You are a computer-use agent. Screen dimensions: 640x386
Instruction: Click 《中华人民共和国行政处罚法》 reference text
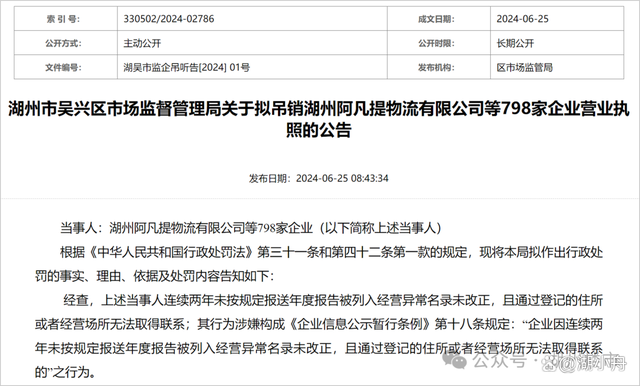click(x=170, y=253)
